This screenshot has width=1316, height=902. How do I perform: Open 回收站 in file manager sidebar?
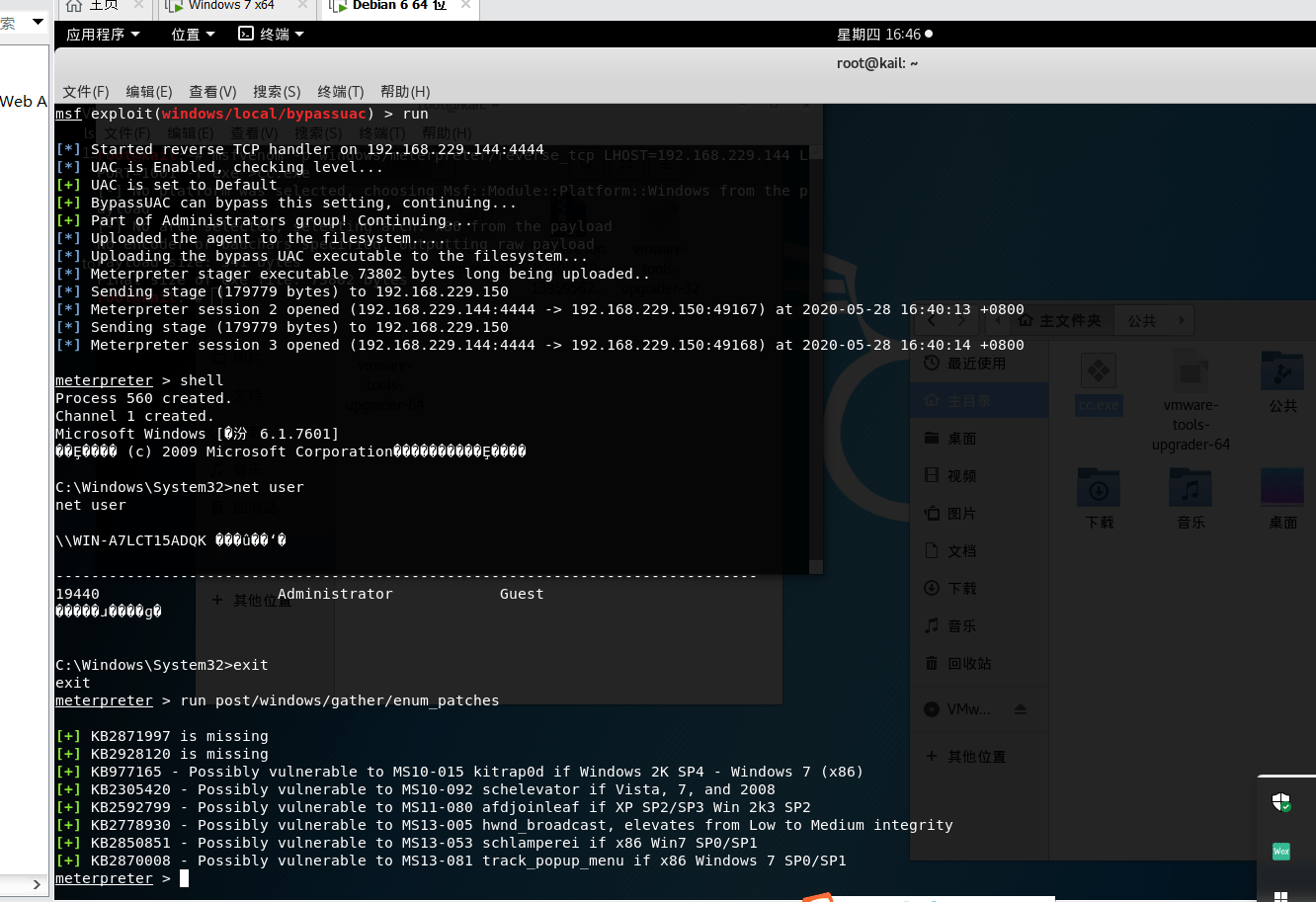click(978, 664)
